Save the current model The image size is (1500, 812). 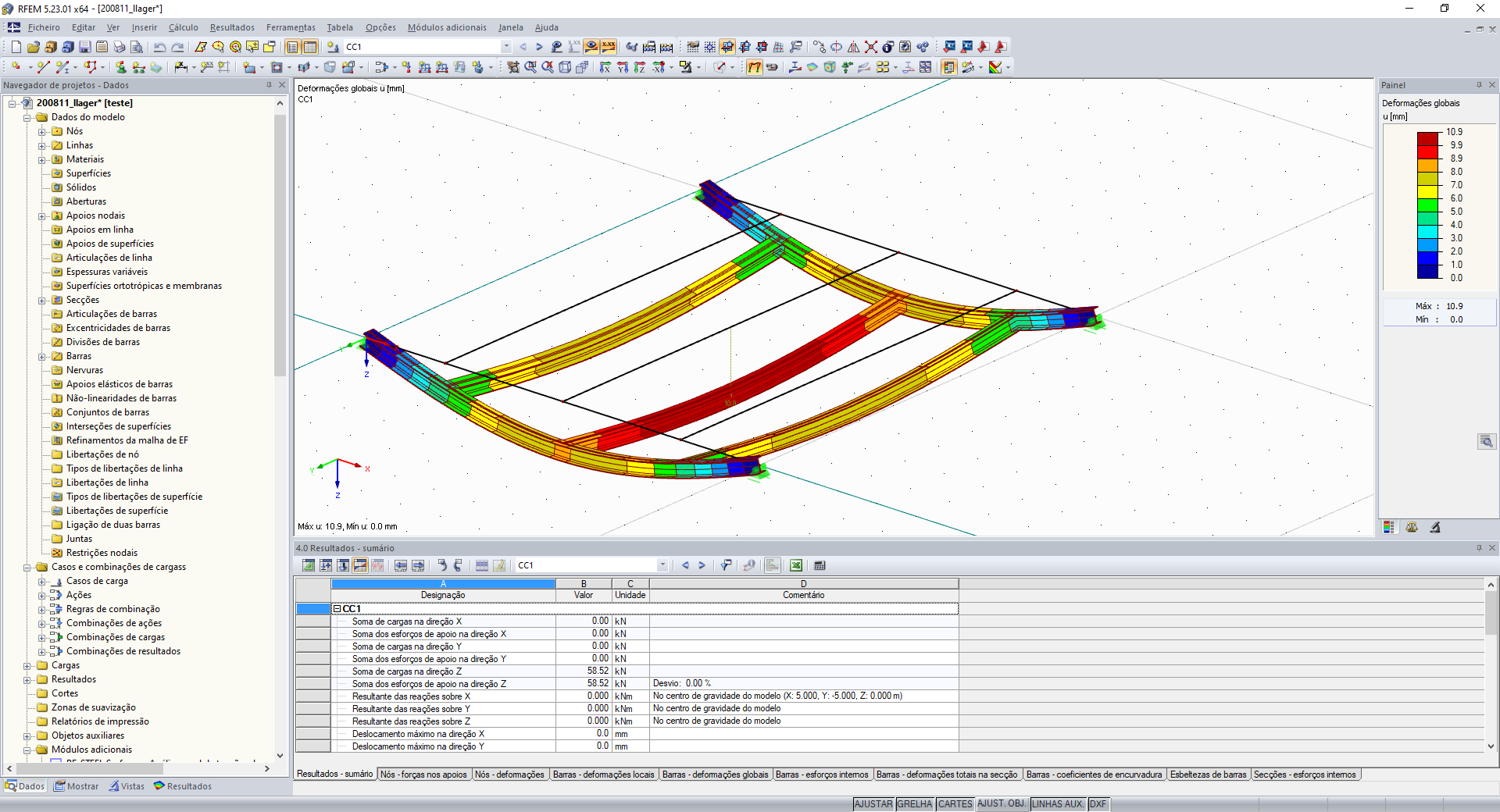pos(84,47)
